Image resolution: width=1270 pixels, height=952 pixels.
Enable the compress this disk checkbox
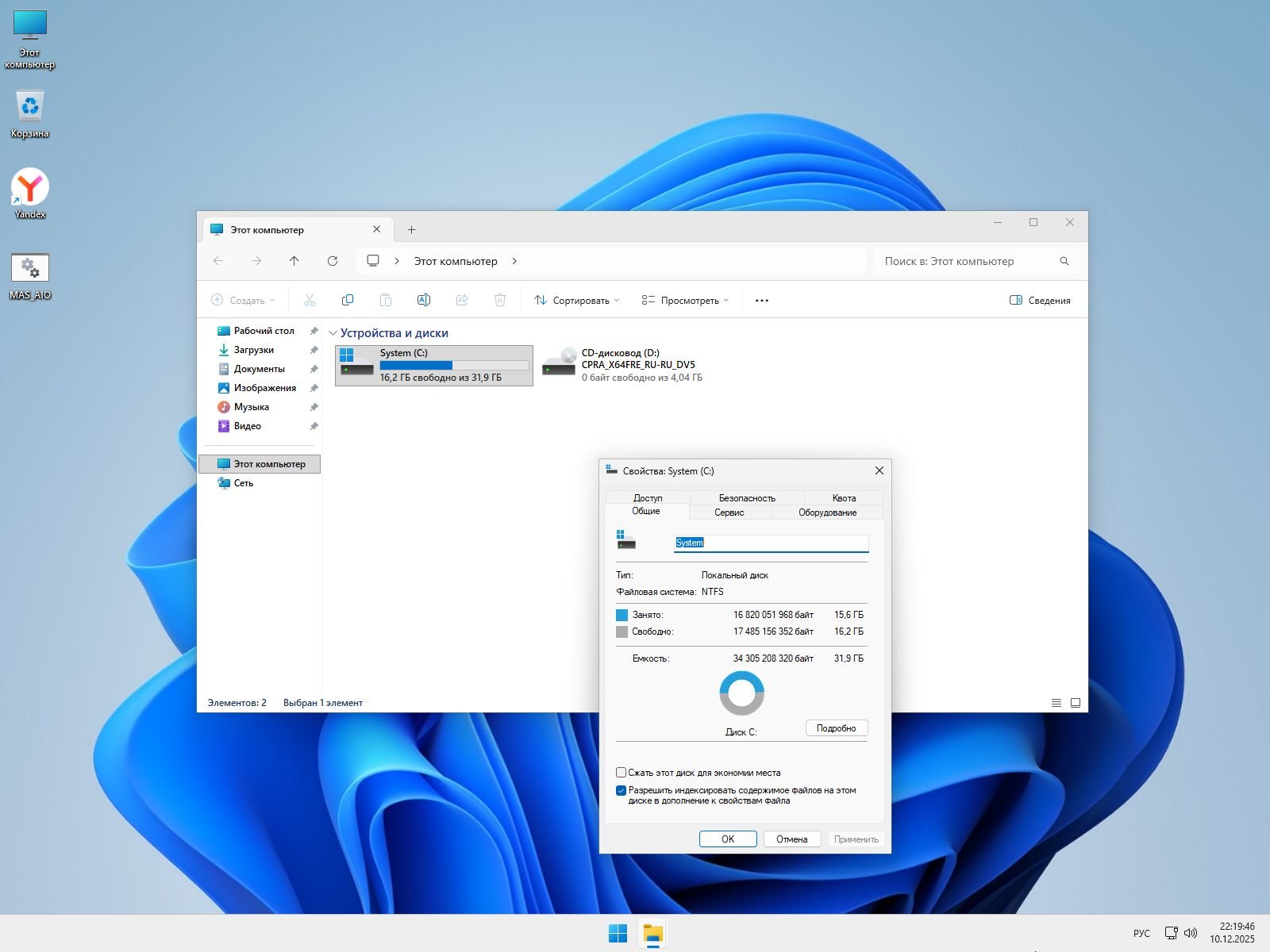pos(622,773)
